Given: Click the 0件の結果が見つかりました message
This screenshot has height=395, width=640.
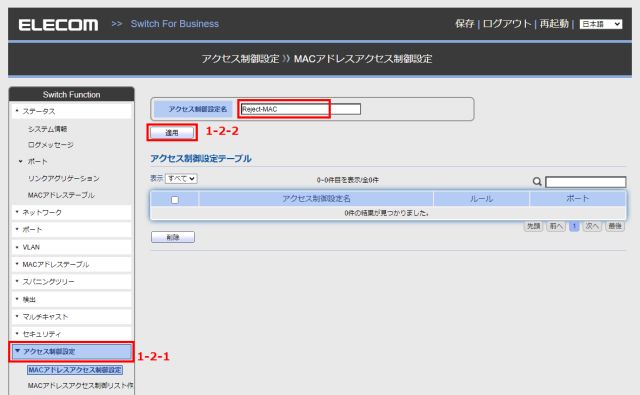Looking at the screenshot, I should coord(387,213).
